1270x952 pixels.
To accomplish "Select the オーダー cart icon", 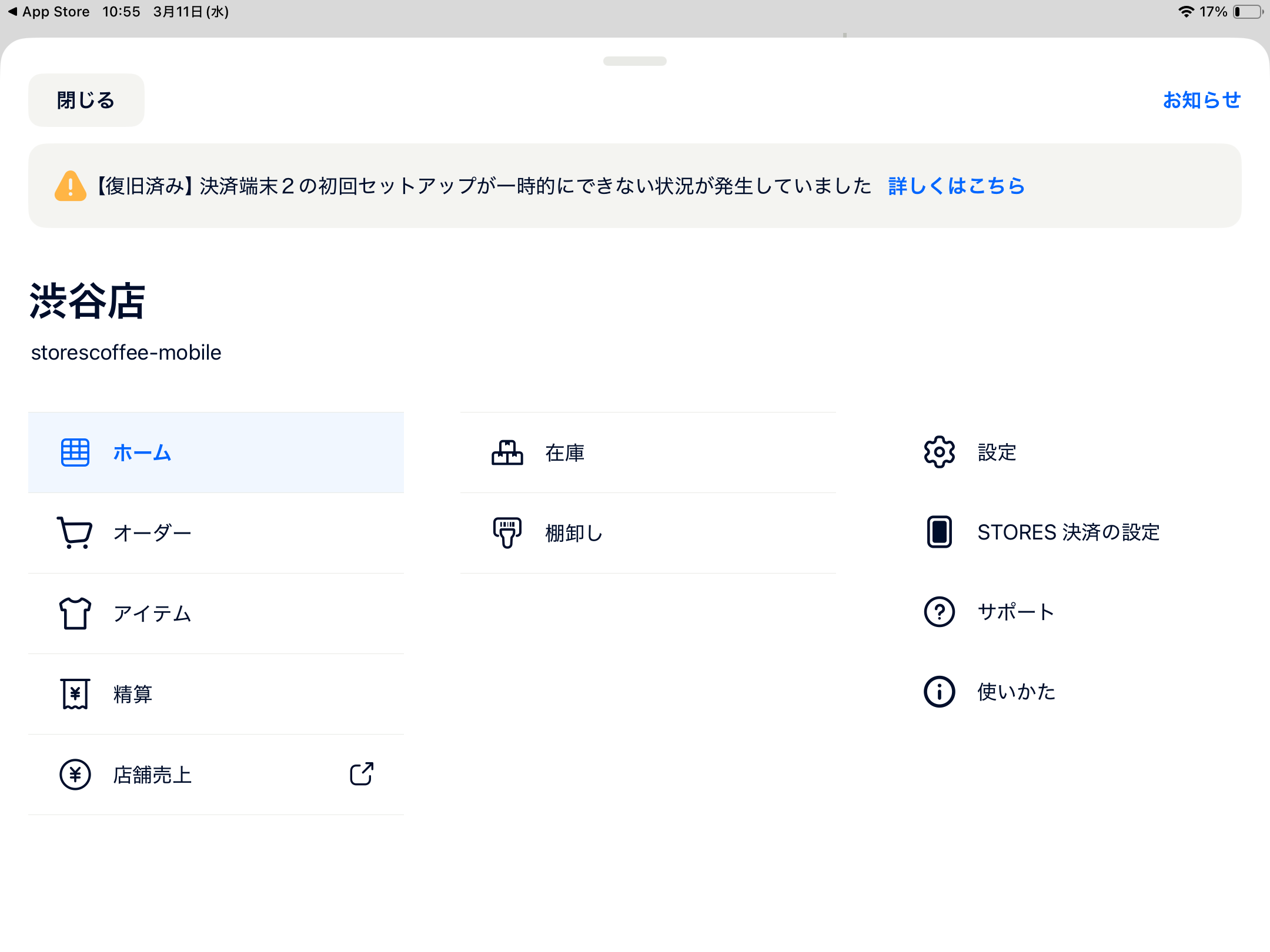I will 75,533.
